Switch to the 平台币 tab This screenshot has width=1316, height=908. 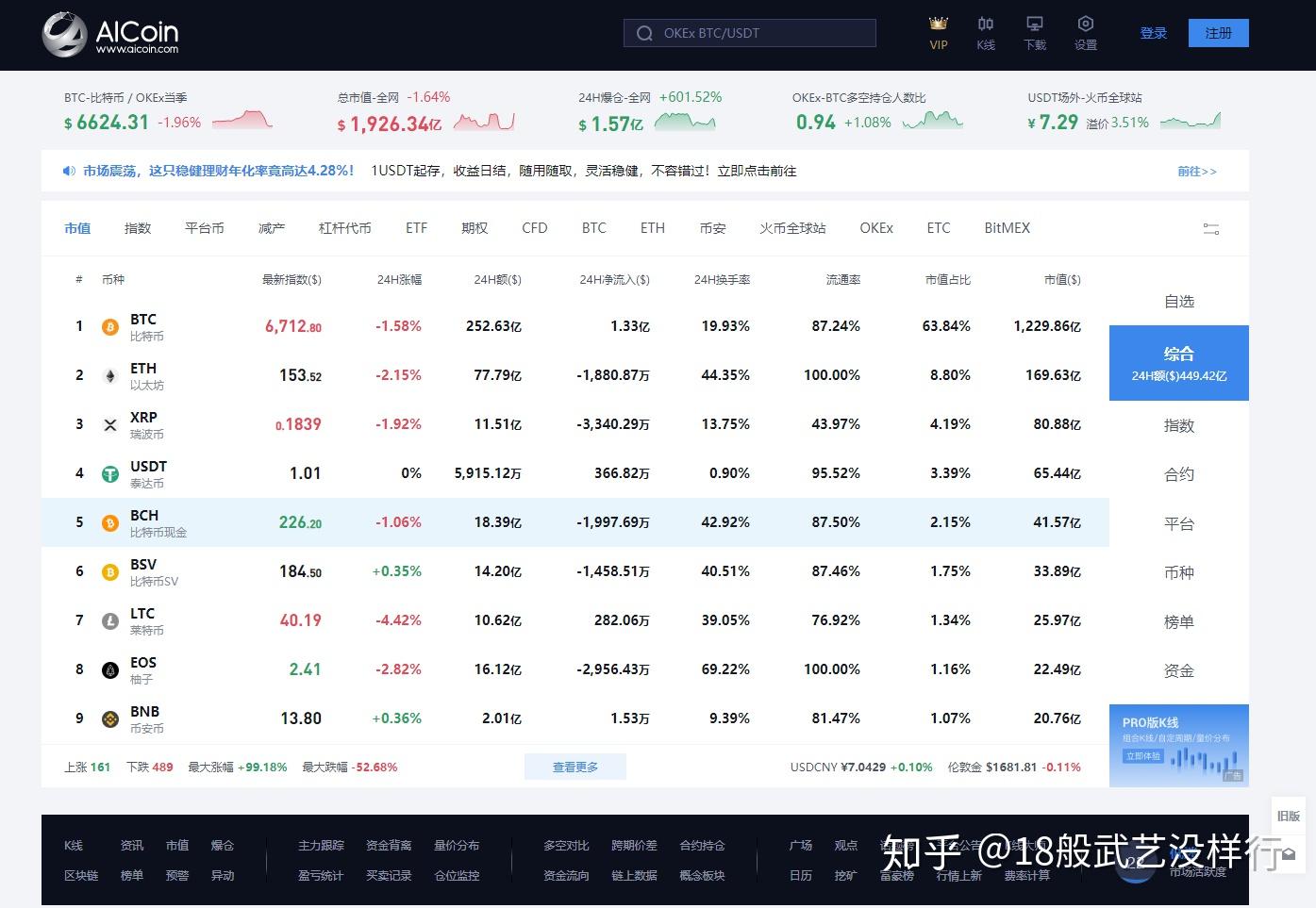point(205,228)
